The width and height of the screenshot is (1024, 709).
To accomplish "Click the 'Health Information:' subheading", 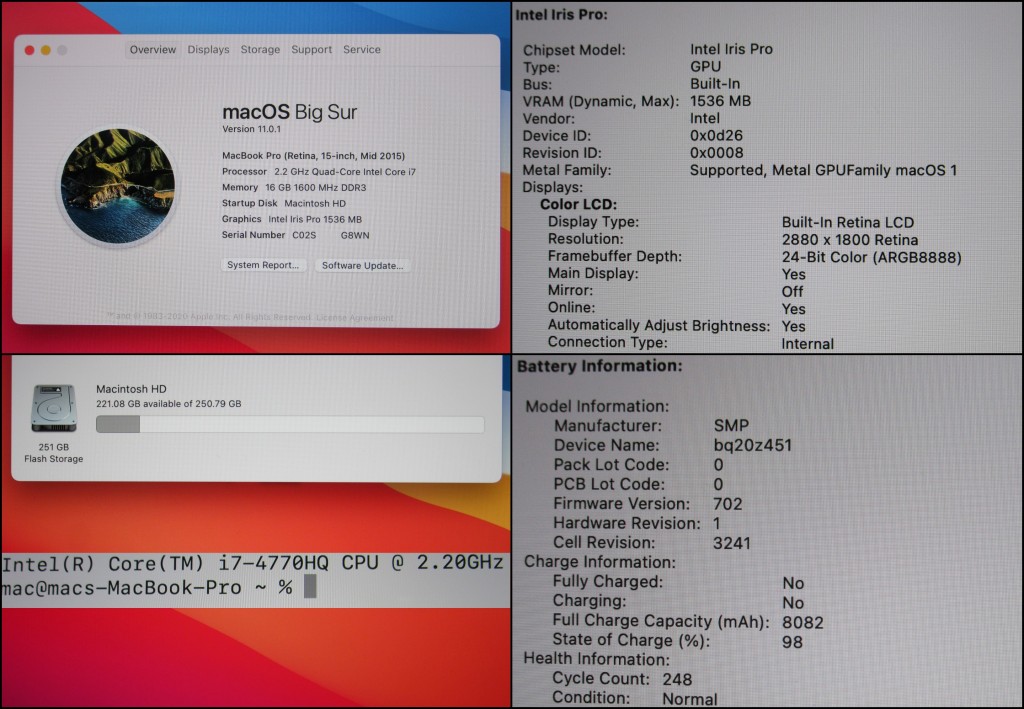I will point(596,659).
